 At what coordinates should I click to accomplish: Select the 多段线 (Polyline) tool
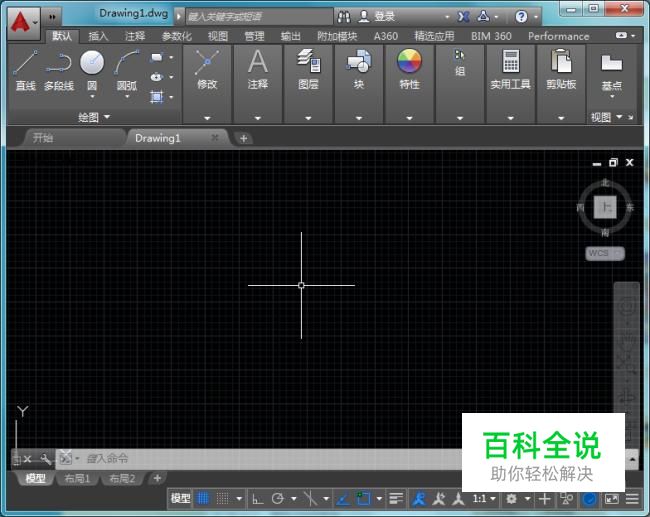58,68
